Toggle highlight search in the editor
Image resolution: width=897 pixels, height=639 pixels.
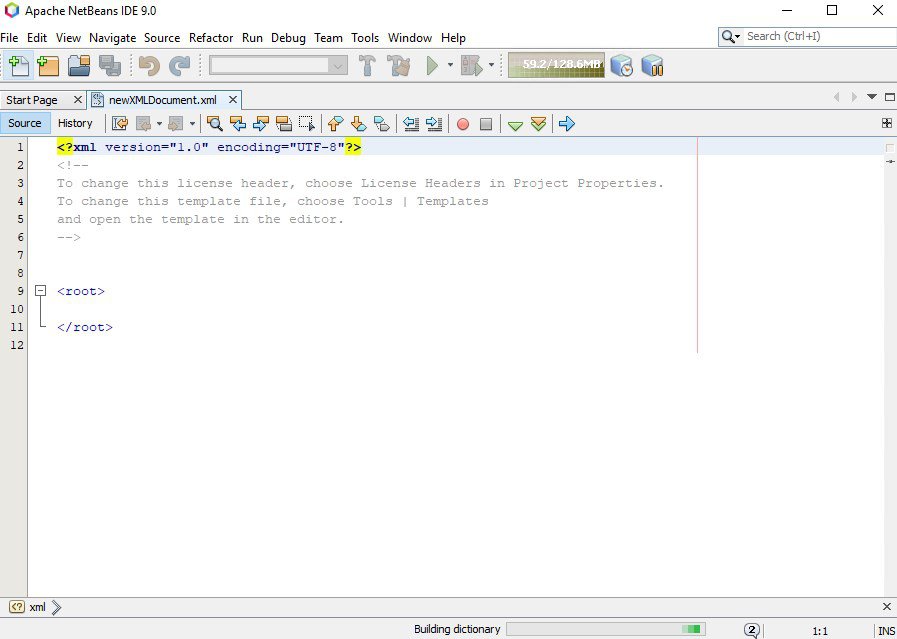(287, 123)
